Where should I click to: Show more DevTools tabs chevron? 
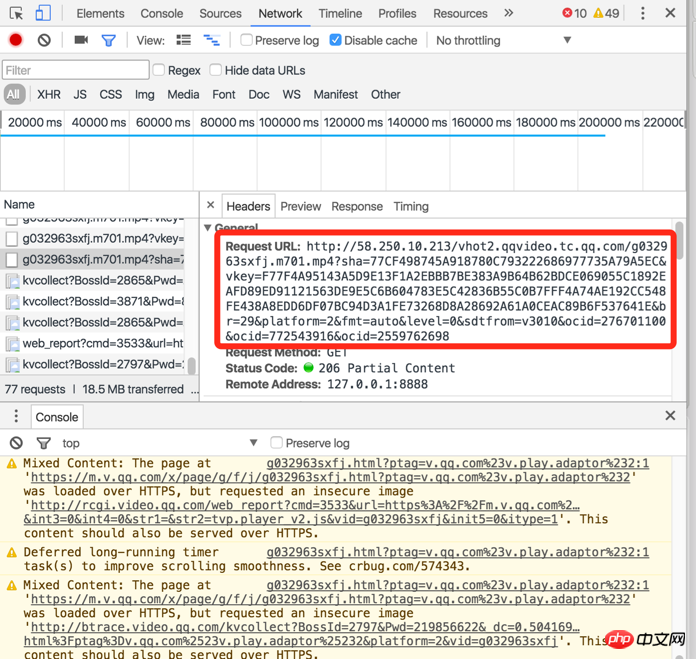(x=509, y=13)
